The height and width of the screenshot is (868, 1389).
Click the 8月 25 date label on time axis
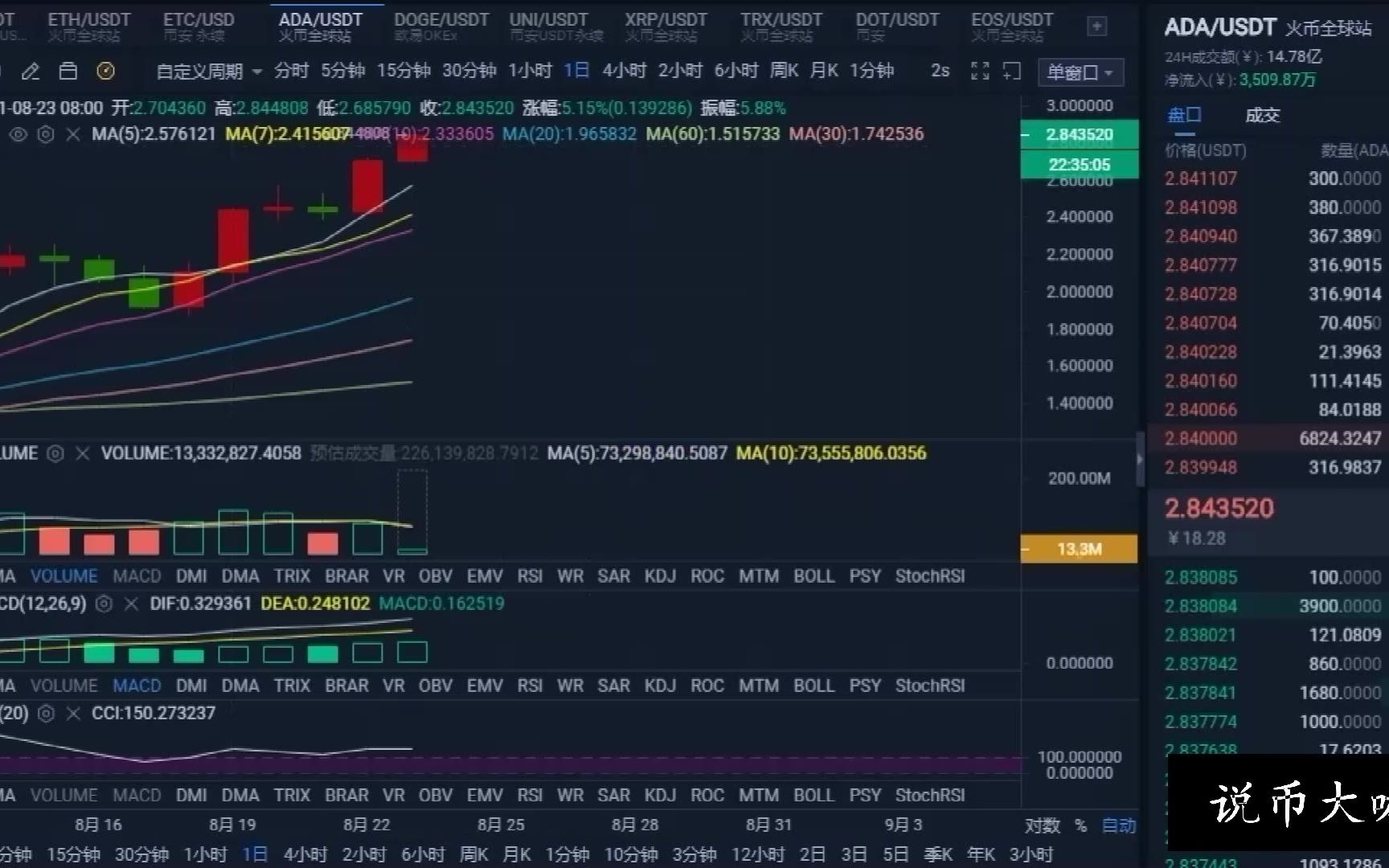click(x=501, y=825)
